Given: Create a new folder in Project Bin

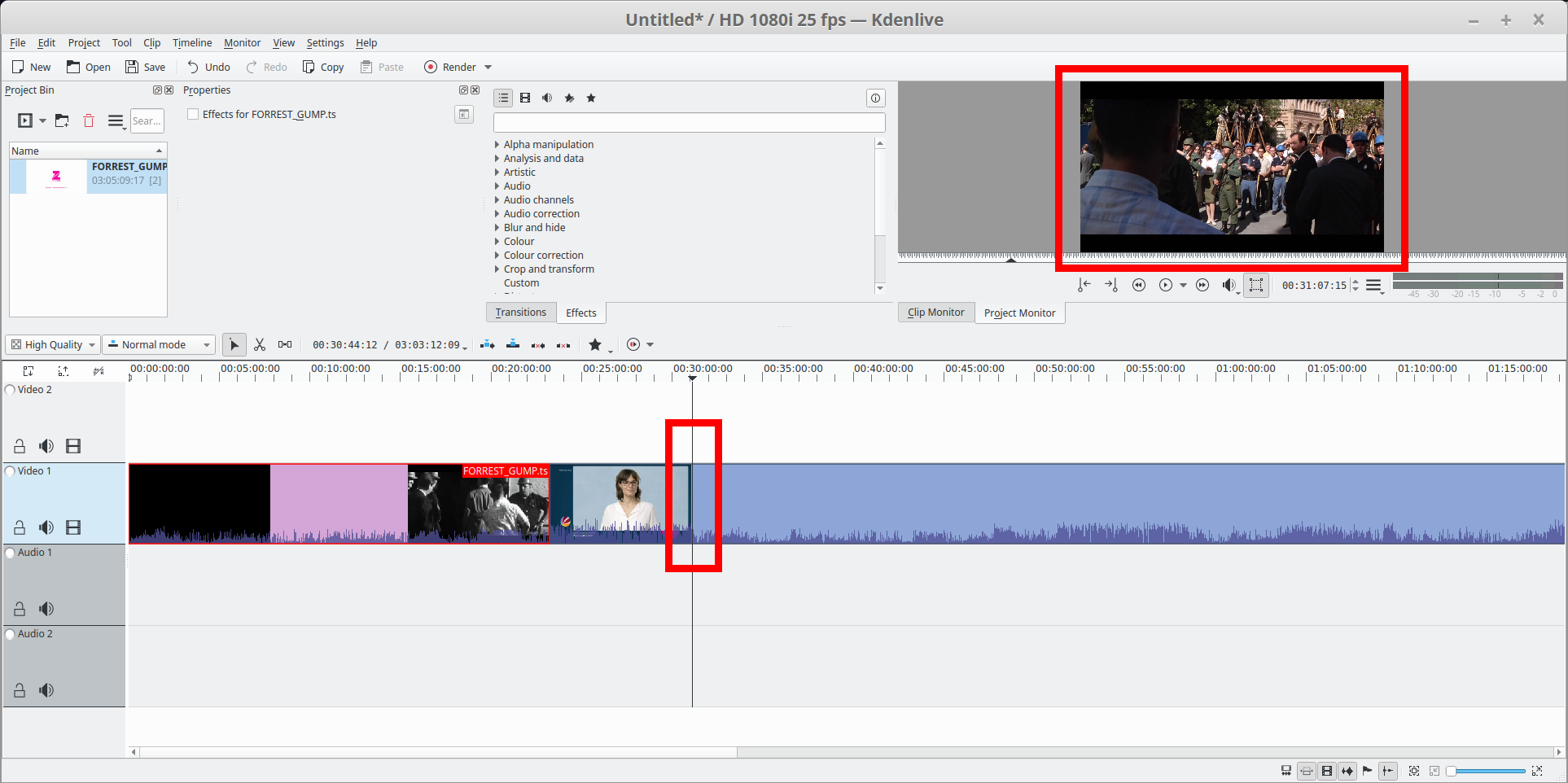Looking at the screenshot, I should pos(62,121).
